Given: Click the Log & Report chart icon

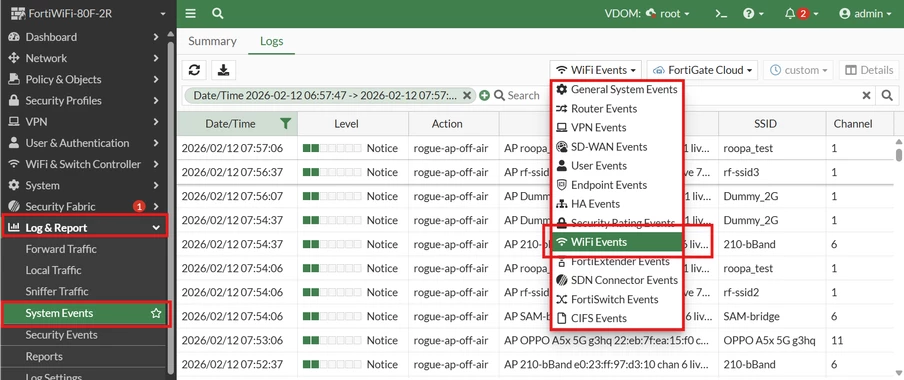Looking at the screenshot, I should [14, 228].
